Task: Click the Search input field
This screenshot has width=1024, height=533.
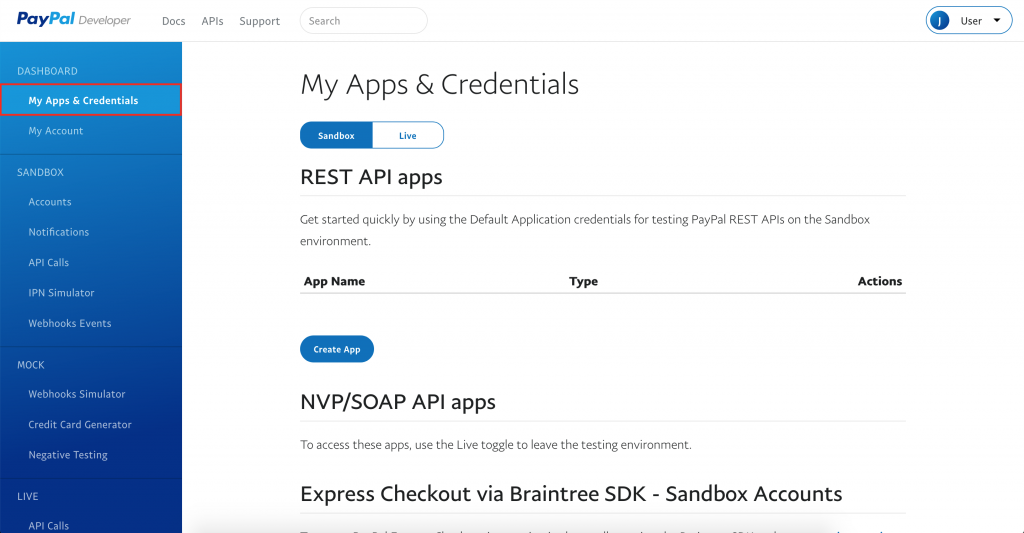Action: point(363,21)
